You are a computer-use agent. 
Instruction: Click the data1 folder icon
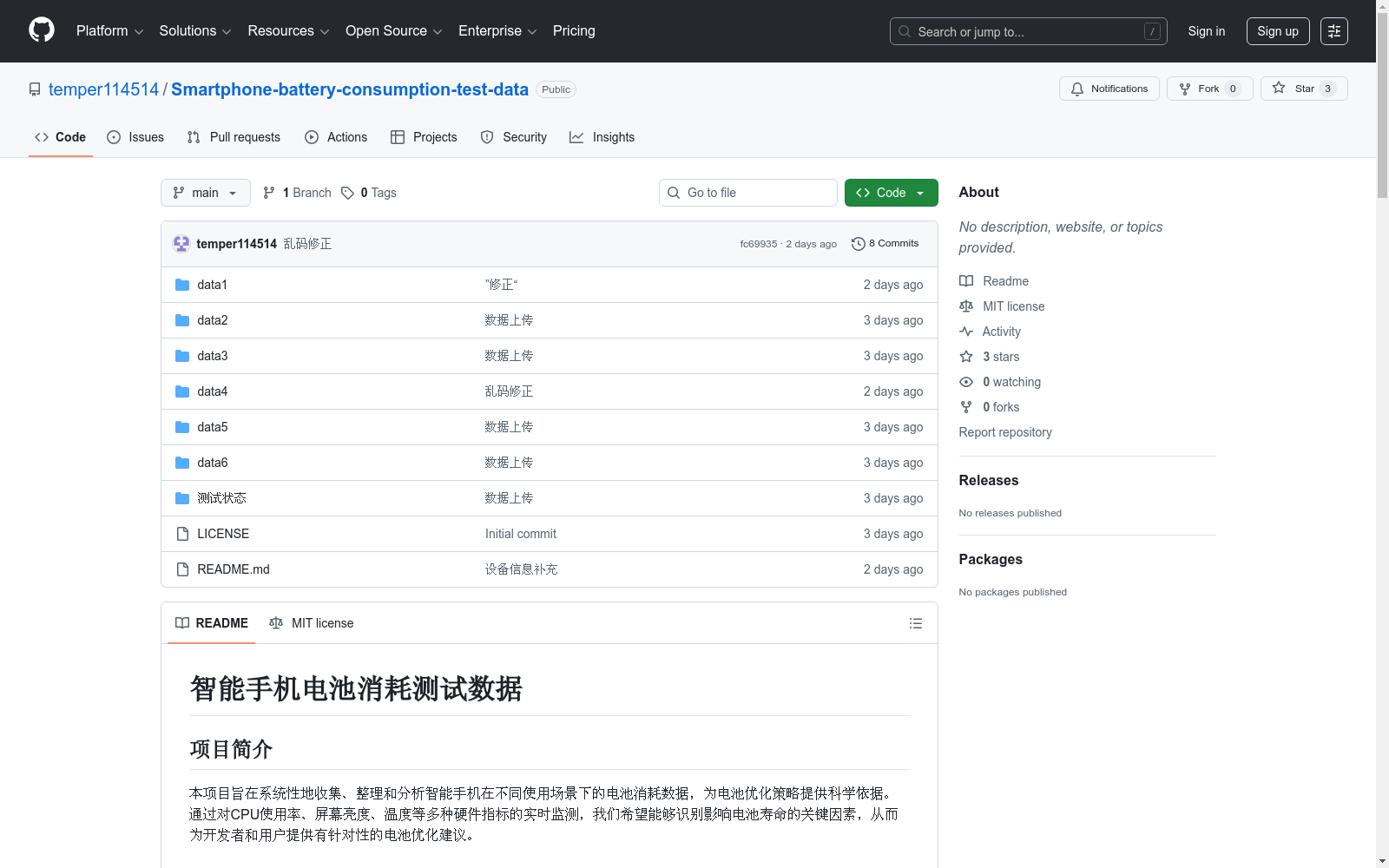pyautogui.click(x=182, y=285)
